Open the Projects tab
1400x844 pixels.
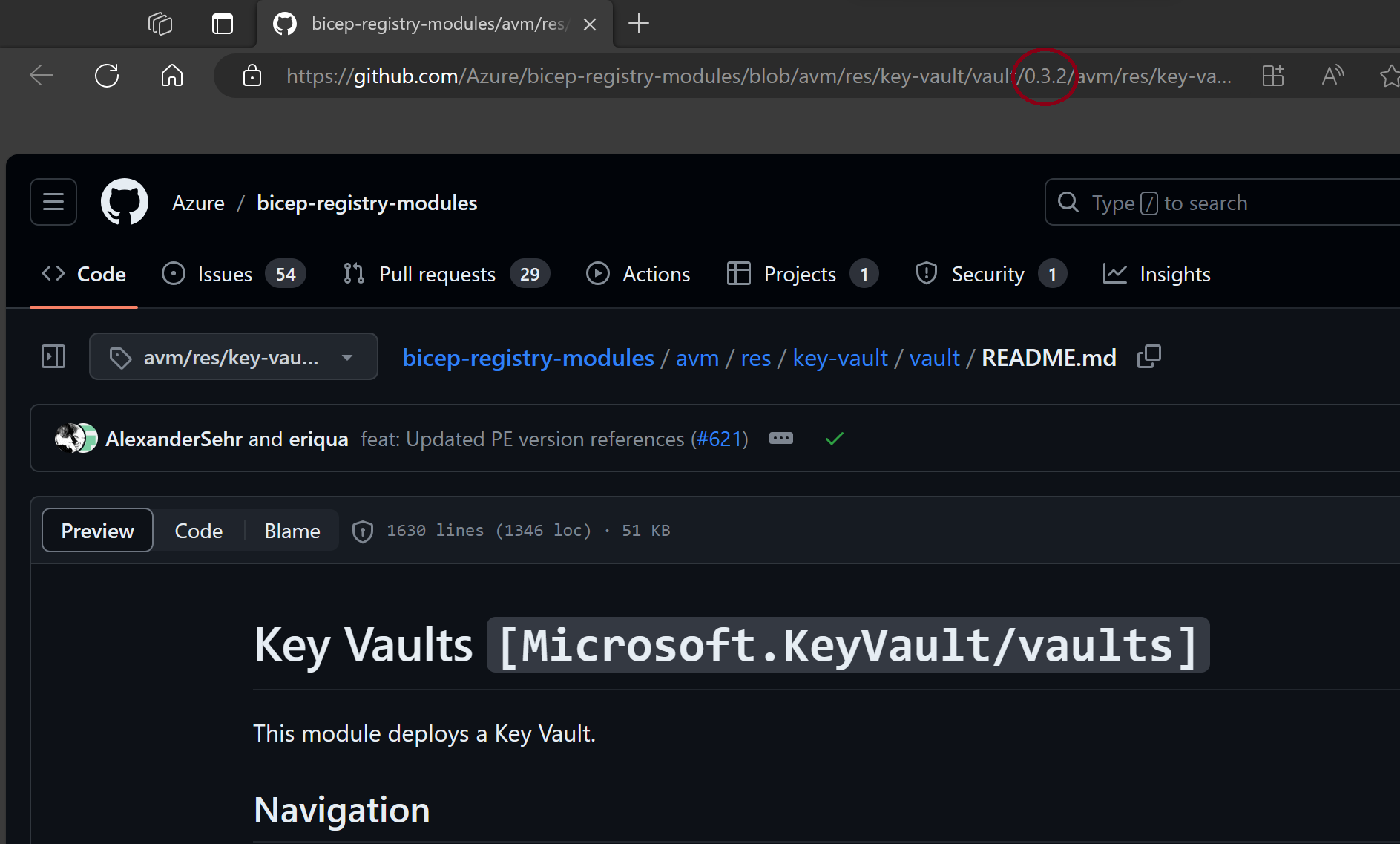802,274
